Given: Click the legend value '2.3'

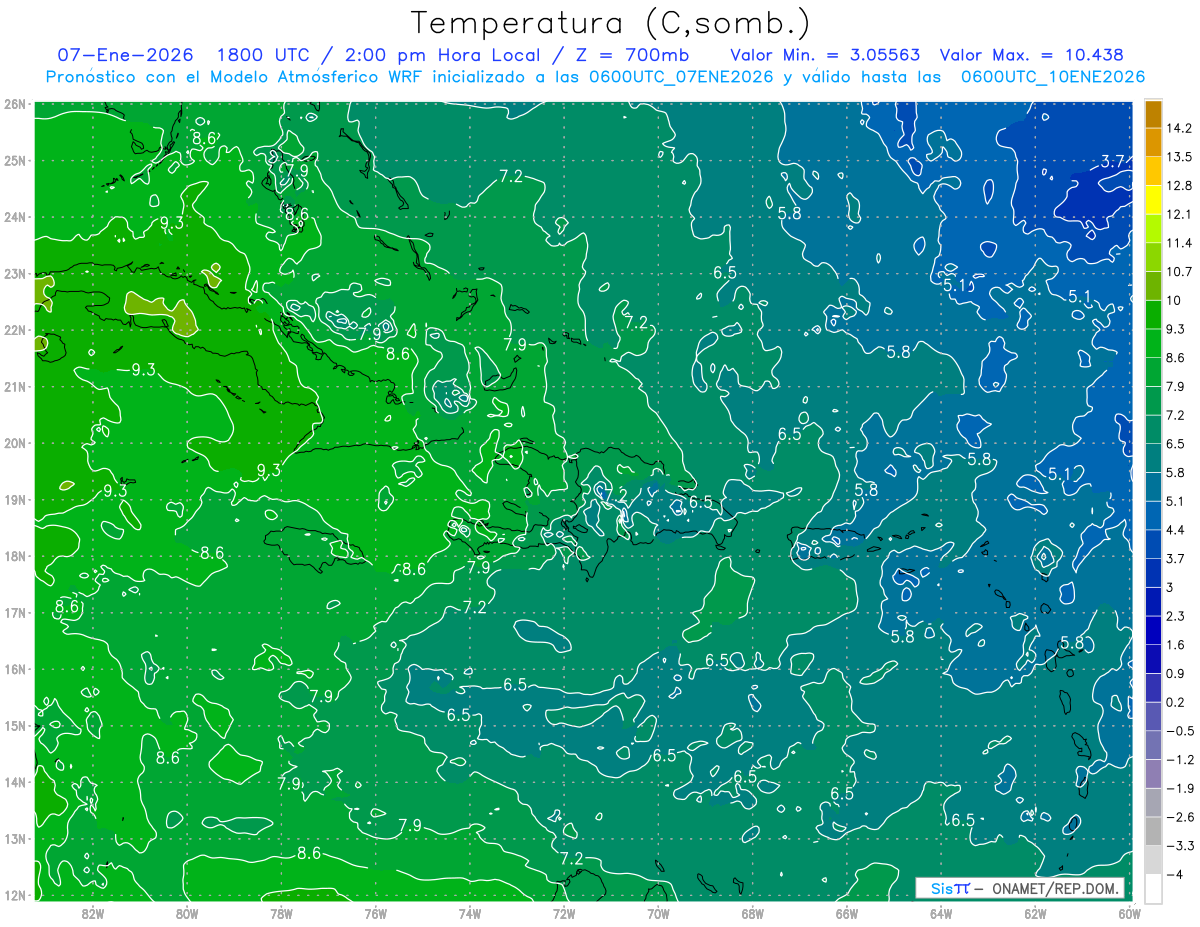Looking at the screenshot, I should tap(1176, 615).
